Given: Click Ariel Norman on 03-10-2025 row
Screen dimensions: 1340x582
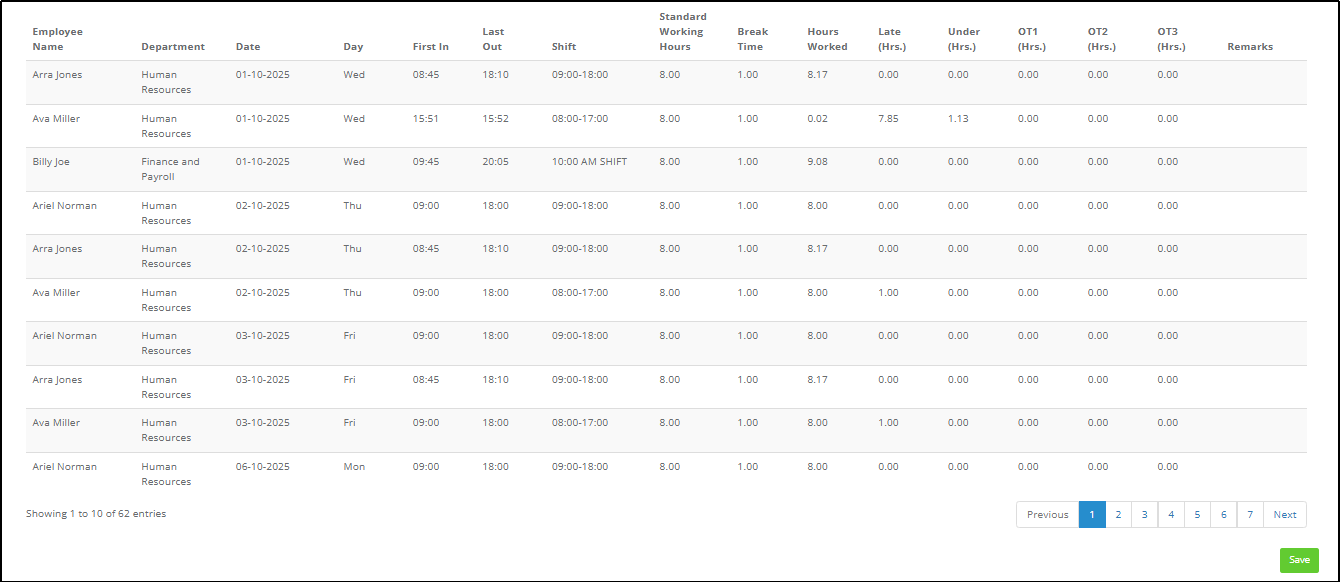Looking at the screenshot, I should pos(65,336).
